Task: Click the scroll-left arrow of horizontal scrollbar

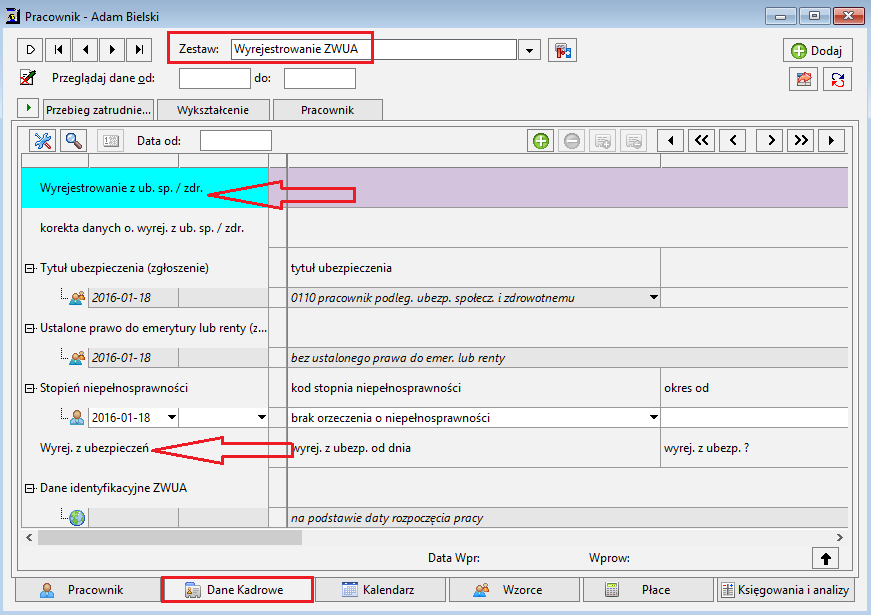Action: [29, 537]
